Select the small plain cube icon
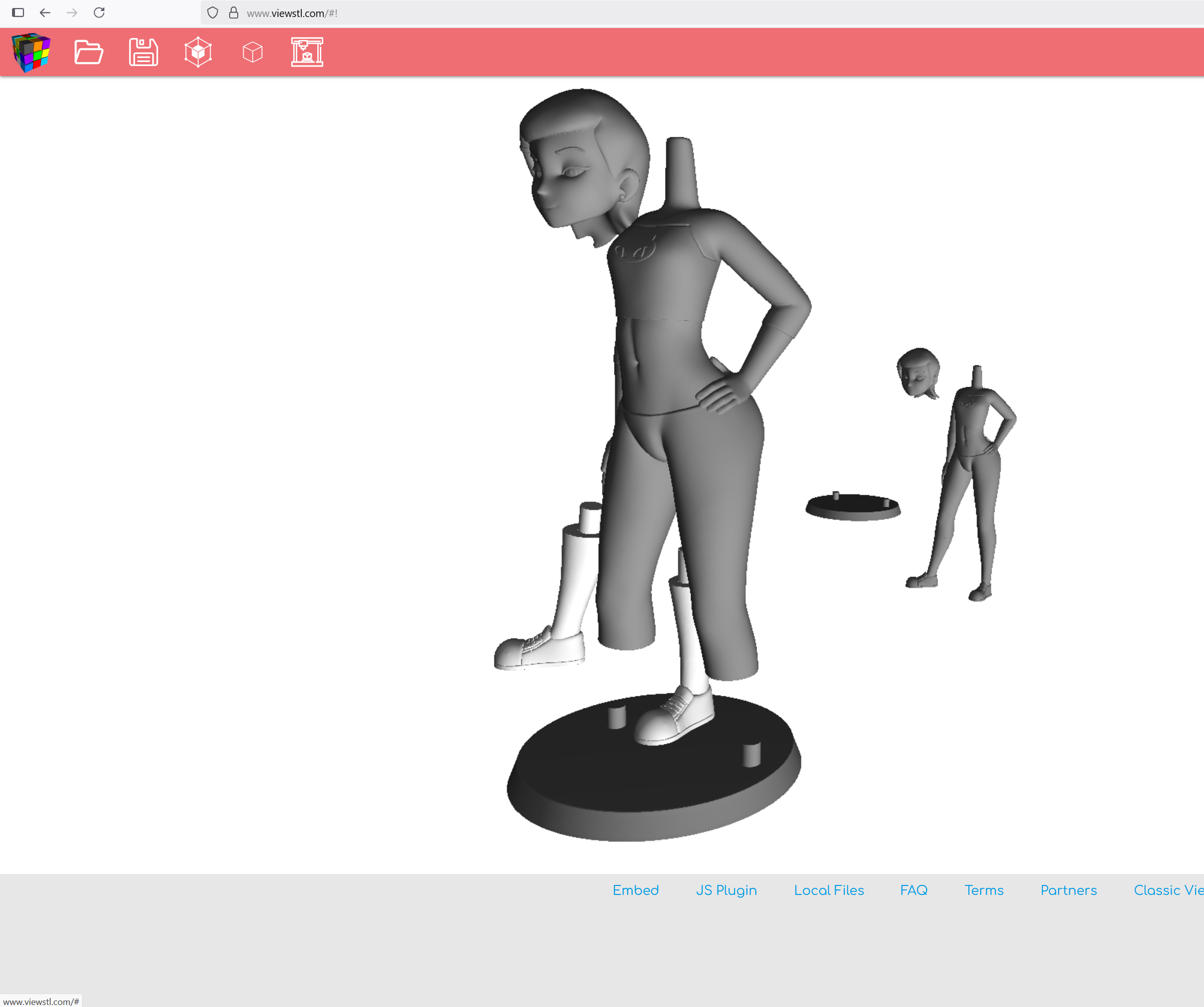Viewport: 1204px width, 1007px height. click(x=253, y=52)
